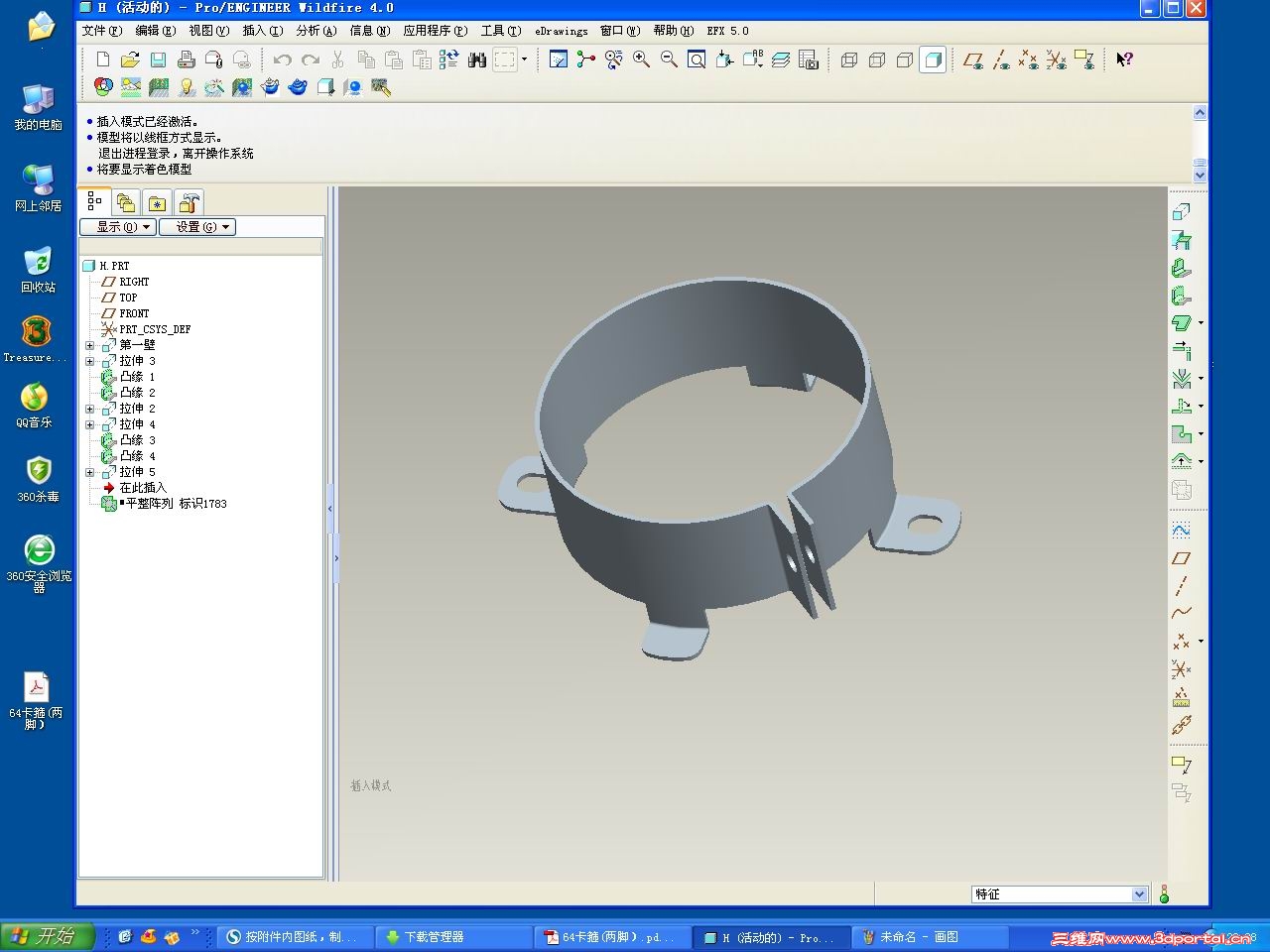
Task: Select the datum plane tool in right toolbar
Action: point(1181,558)
